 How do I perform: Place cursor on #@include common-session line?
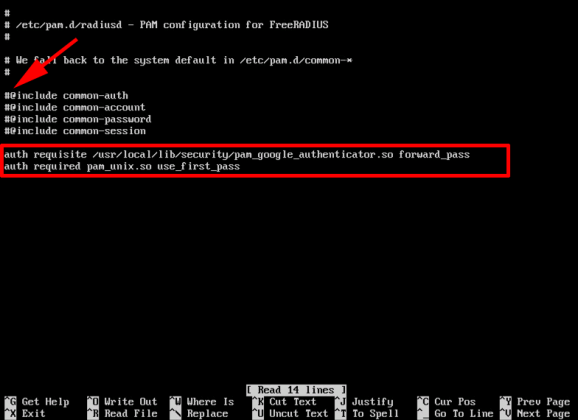pyautogui.click(x=75, y=131)
